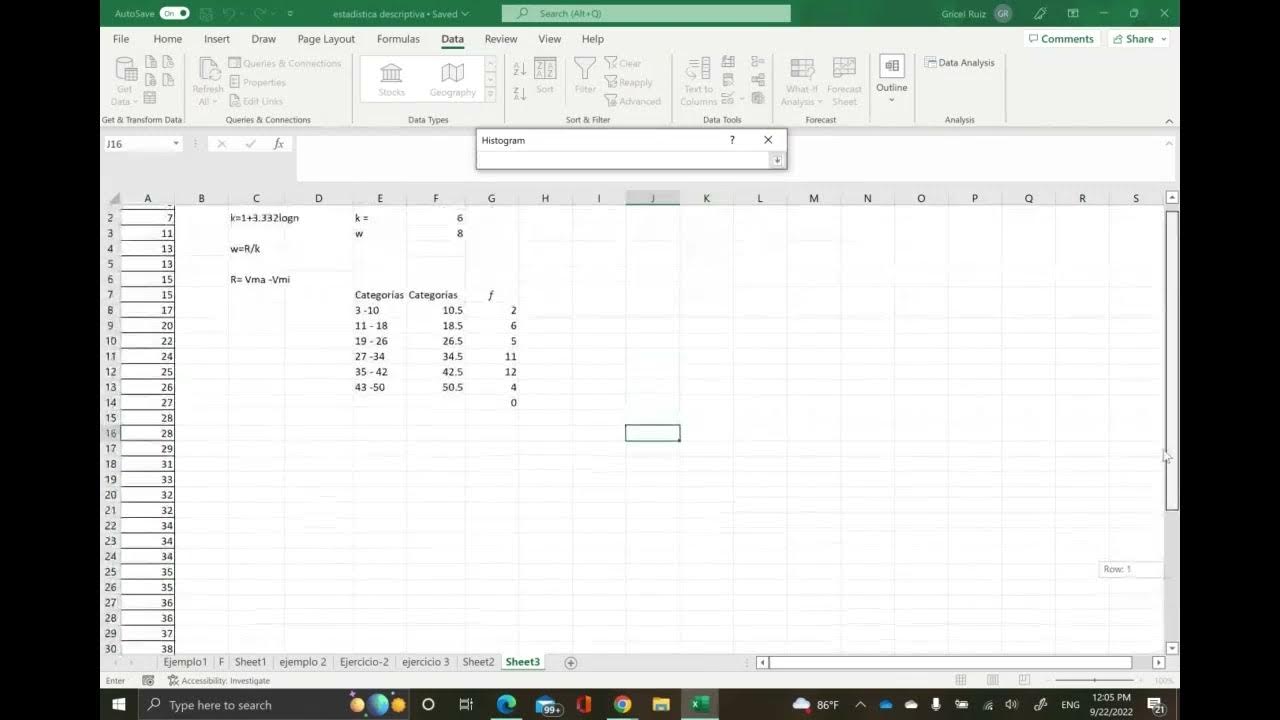This screenshot has width=1280, height=720.
Task: Open the Comments pane
Action: (x=1060, y=39)
